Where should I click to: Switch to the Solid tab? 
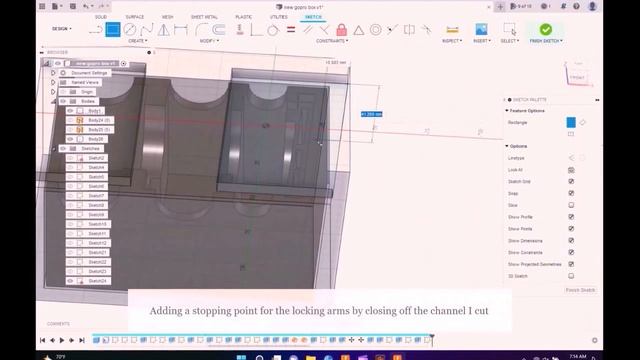click(101, 17)
